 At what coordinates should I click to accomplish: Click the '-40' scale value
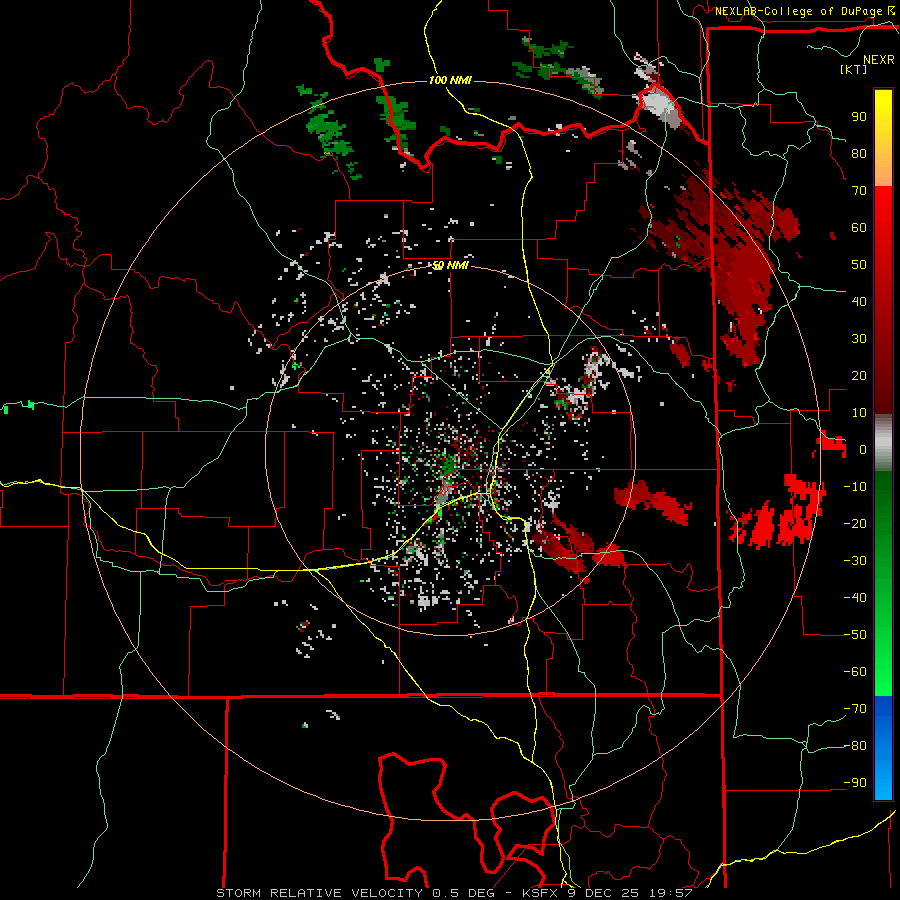pos(855,598)
